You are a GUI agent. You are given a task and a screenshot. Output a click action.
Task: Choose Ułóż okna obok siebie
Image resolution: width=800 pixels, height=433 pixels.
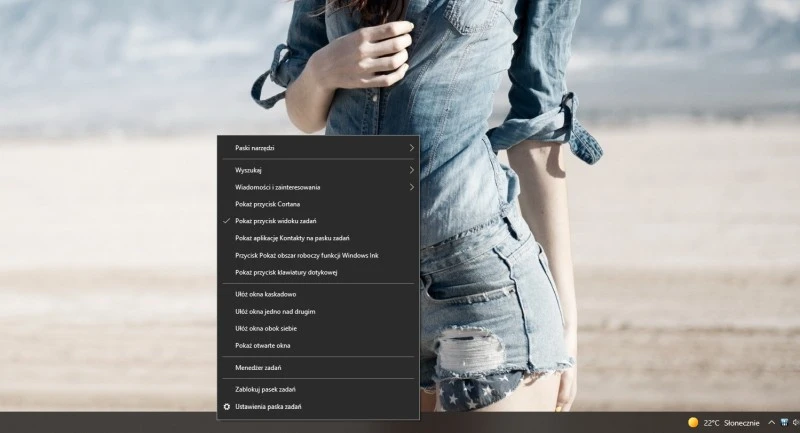pyautogui.click(x=318, y=328)
